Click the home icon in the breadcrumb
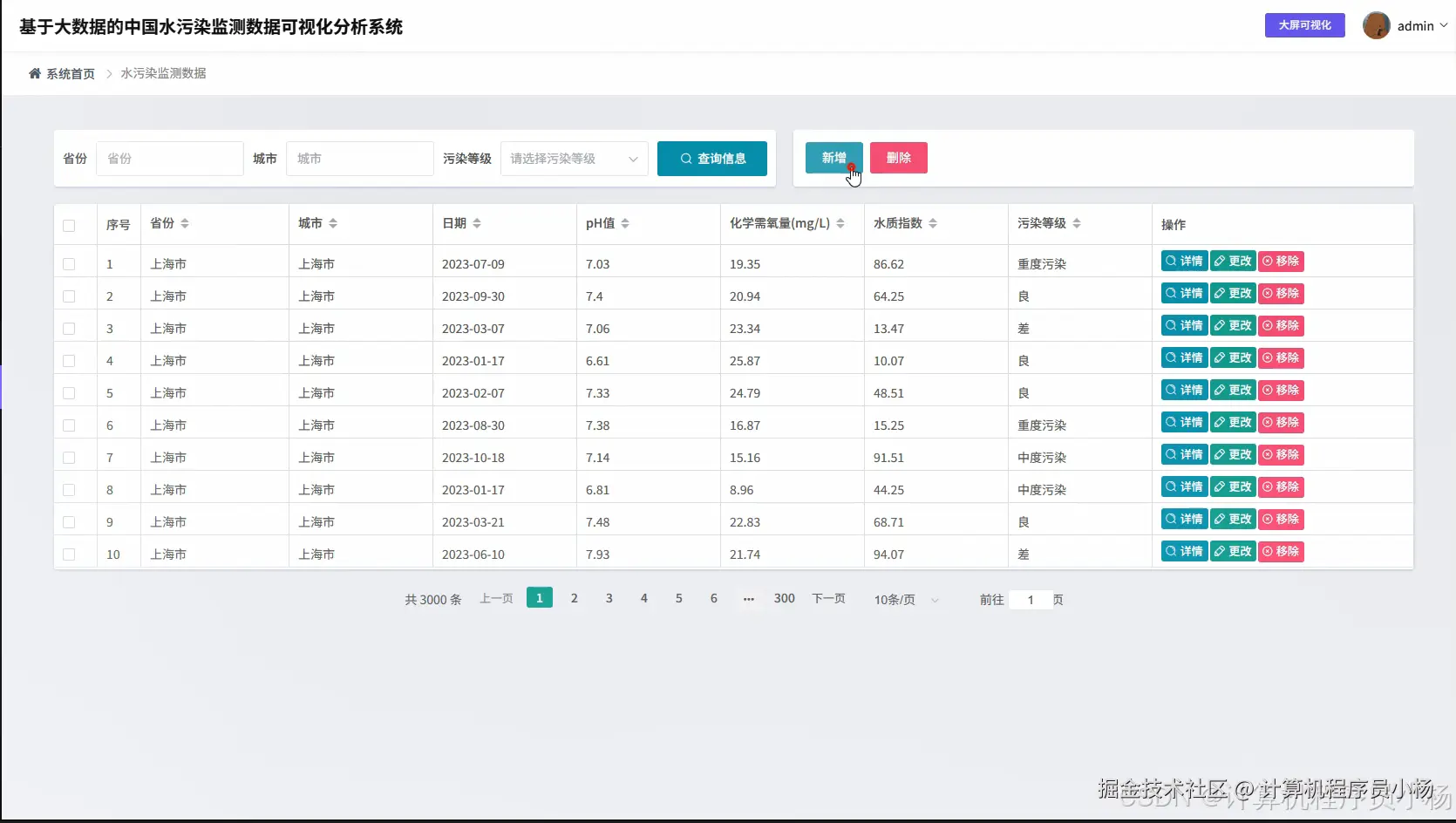 point(35,73)
